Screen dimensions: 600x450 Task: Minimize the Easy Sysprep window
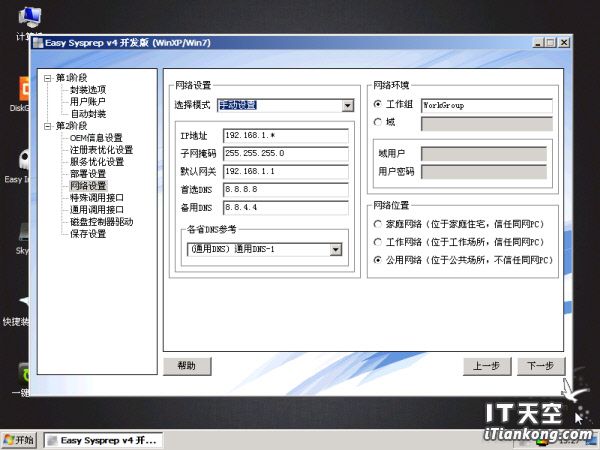pos(538,42)
